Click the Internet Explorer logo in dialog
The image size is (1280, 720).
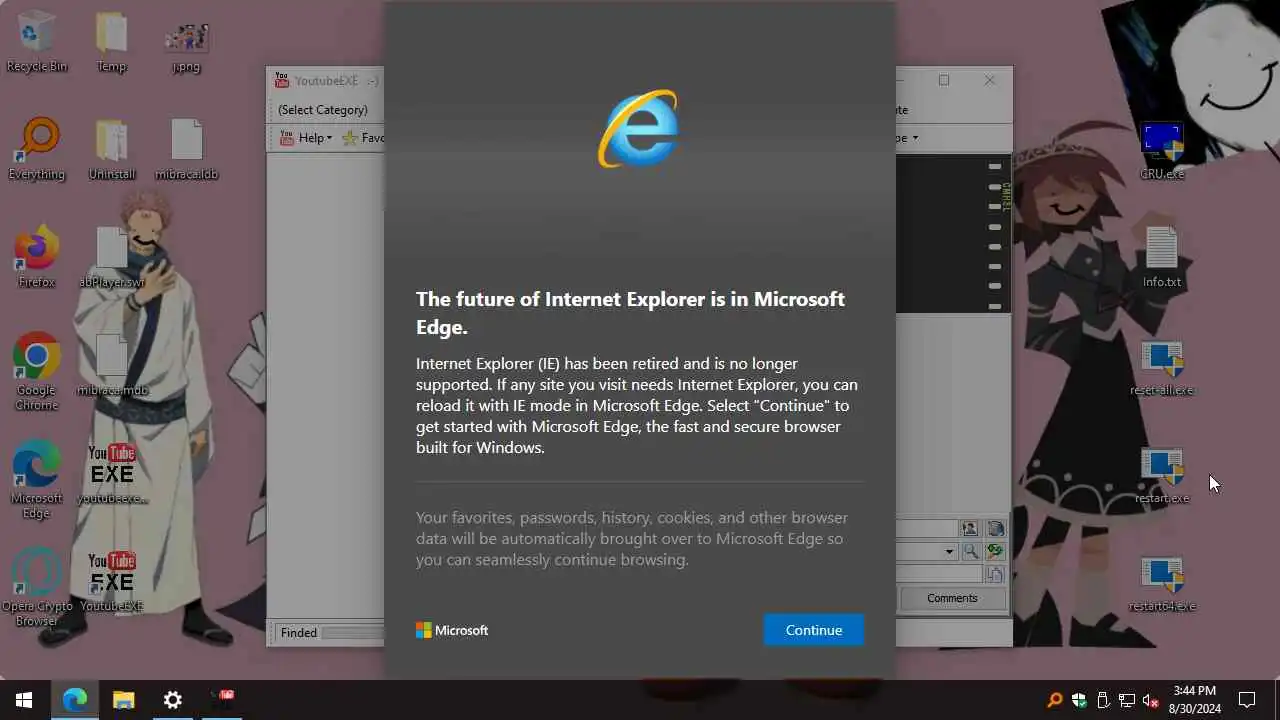(638, 129)
